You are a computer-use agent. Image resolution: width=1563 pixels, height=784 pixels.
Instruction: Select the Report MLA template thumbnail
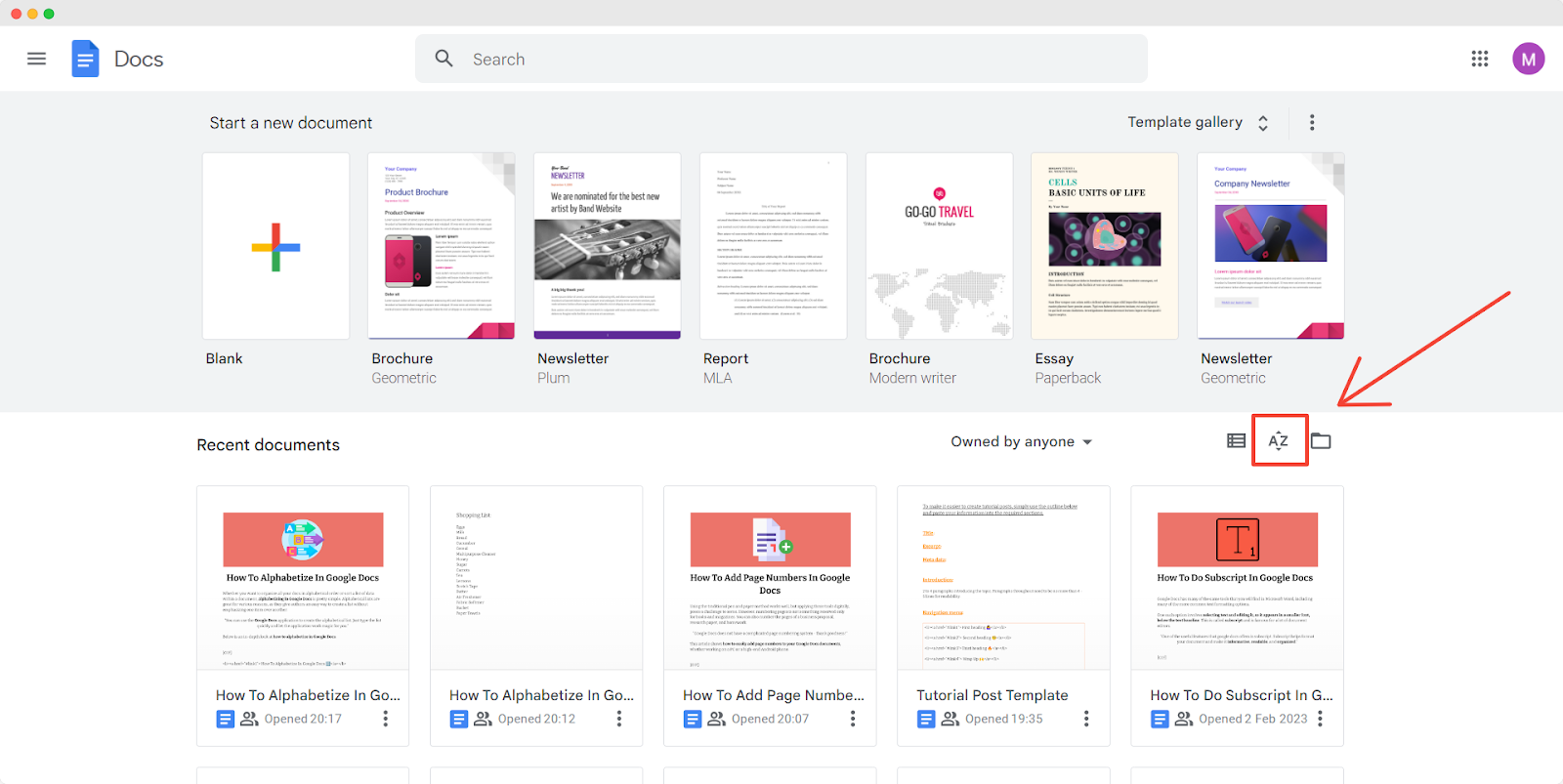(774, 246)
